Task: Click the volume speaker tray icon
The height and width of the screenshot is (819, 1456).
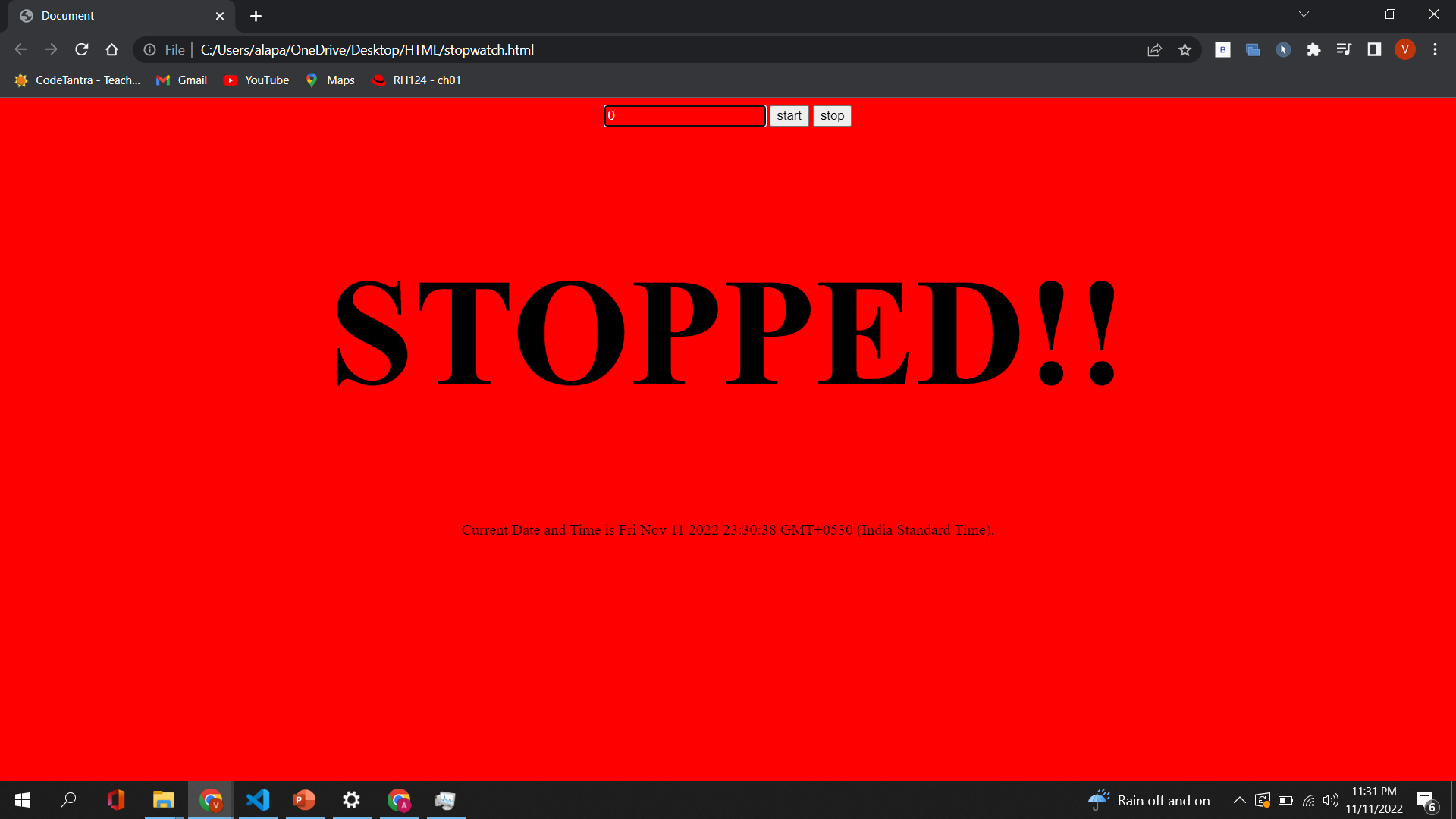Action: tap(1330, 800)
